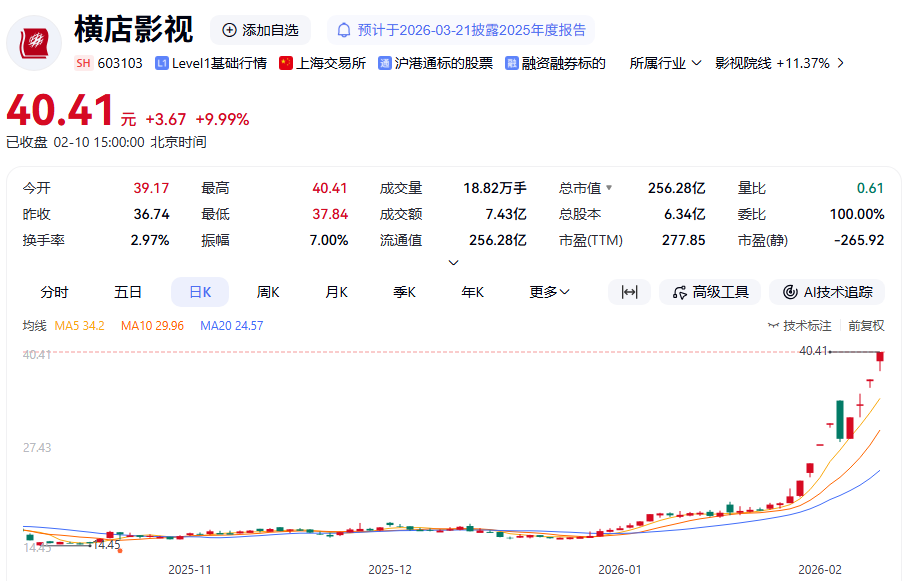The image size is (909, 581).
Task: Click the Level1基础行情 tag icon
Action: click(162, 63)
